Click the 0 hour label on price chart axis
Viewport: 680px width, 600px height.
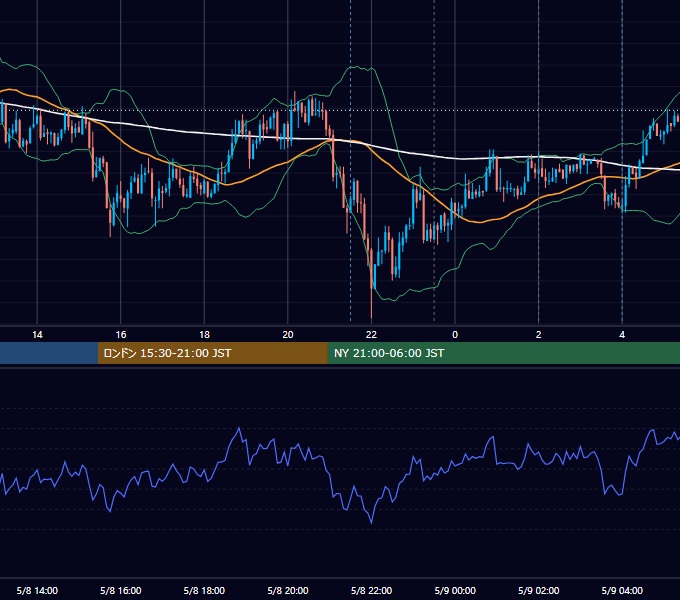point(455,335)
